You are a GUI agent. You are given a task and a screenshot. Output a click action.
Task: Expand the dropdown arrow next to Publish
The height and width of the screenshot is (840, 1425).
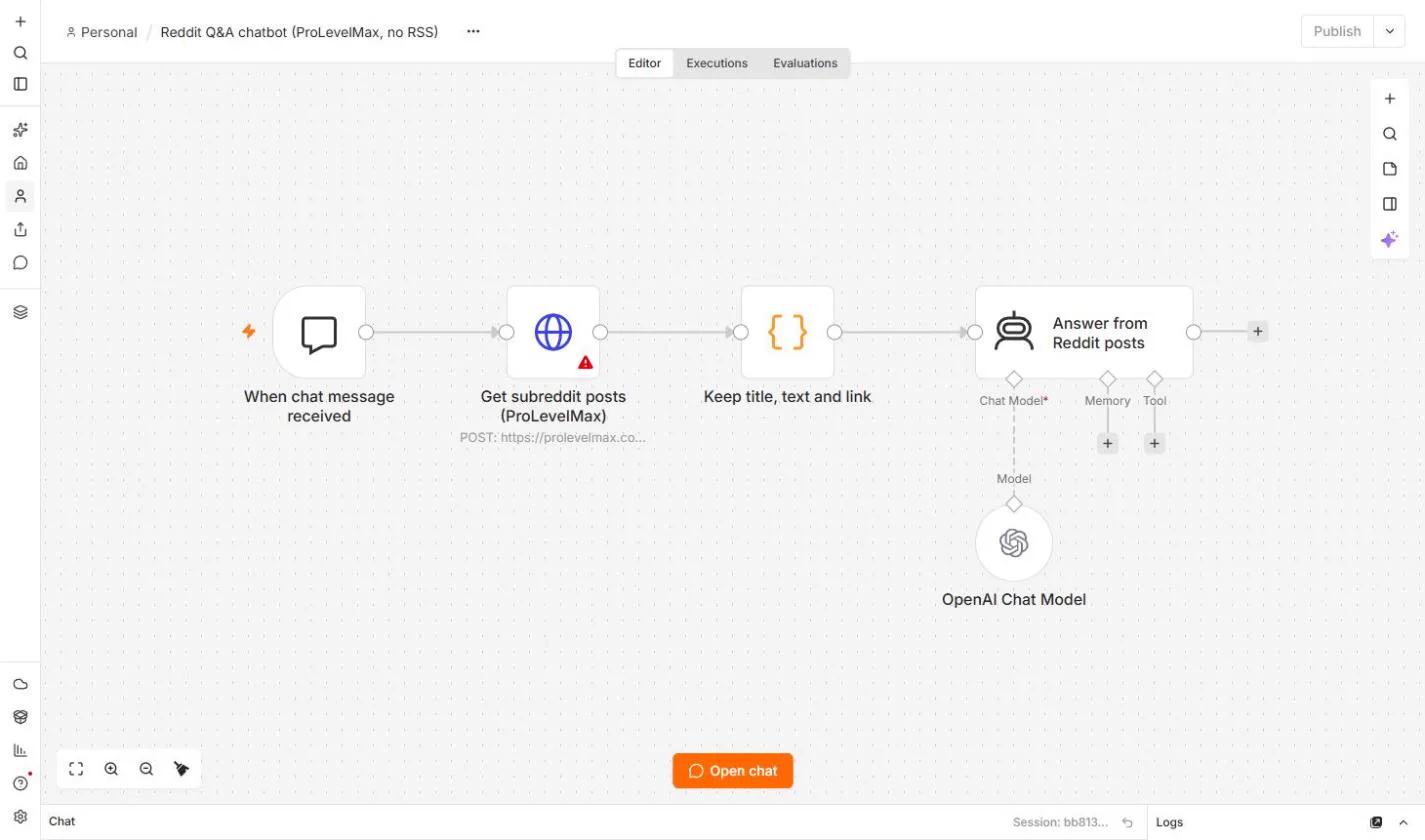[x=1390, y=31]
